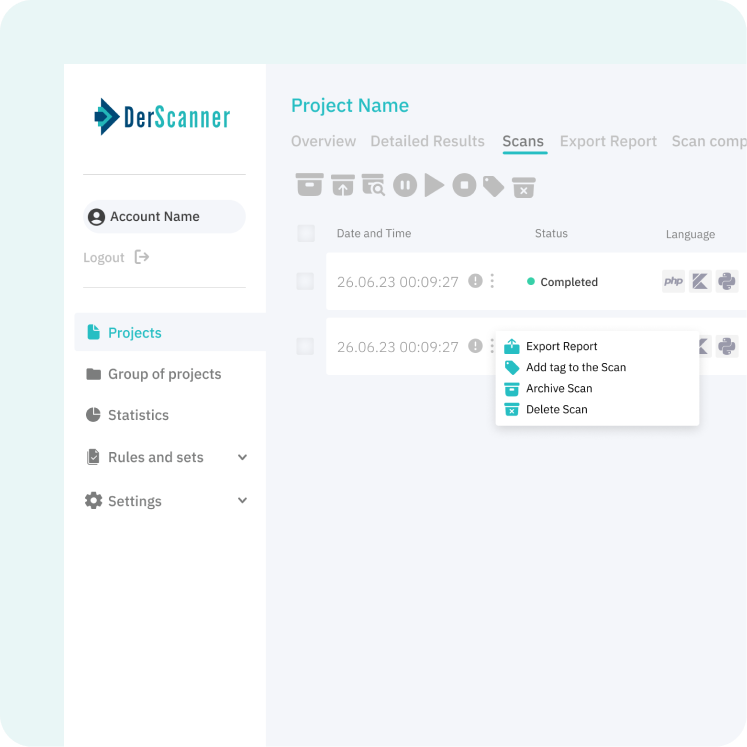The width and height of the screenshot is (747, 747).
Task: Toggle the select-all checkbox in table header
Action: (306, 233)
